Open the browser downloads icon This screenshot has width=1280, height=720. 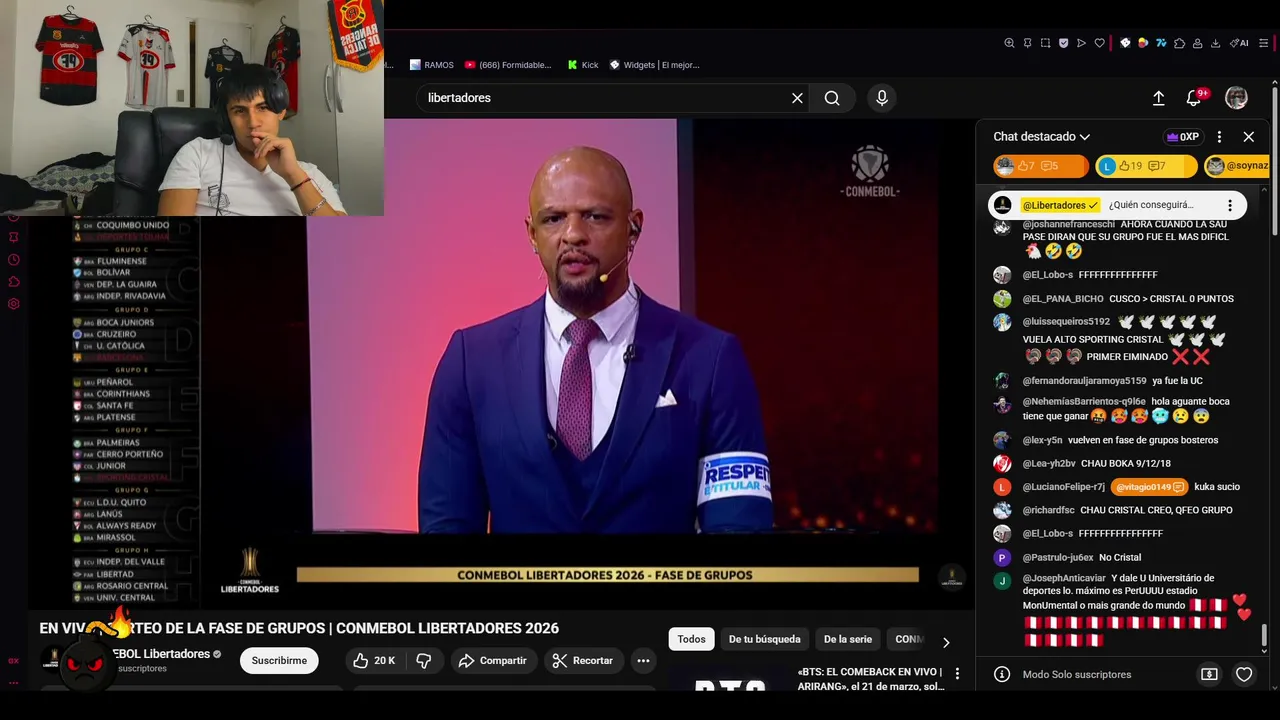pyautogui.click(x=1216, y=43)
